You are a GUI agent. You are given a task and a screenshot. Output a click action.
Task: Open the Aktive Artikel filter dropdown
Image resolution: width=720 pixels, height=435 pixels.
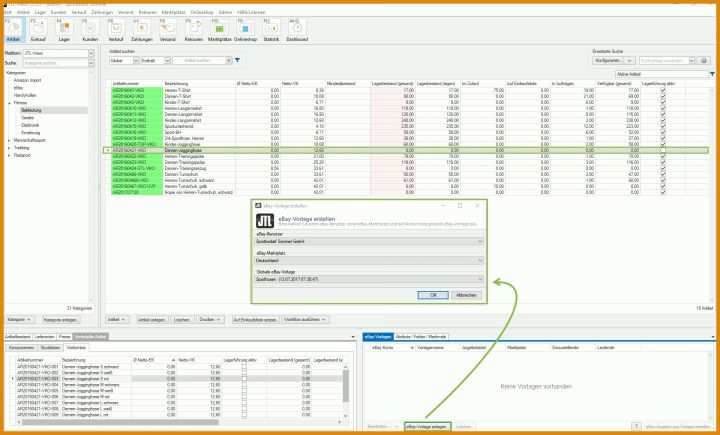click(661, 74)
